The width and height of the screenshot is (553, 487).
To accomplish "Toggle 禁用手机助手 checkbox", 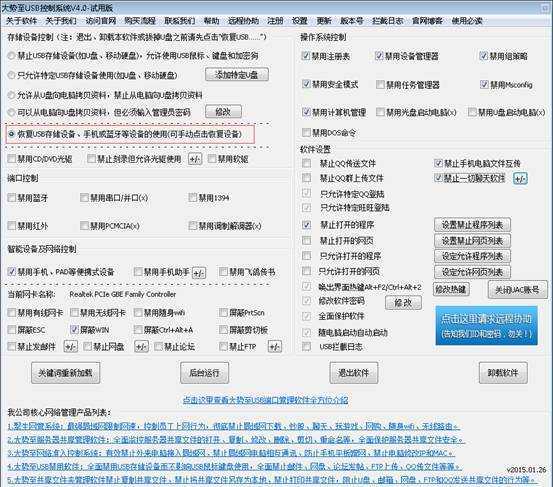I will (138, 272).
